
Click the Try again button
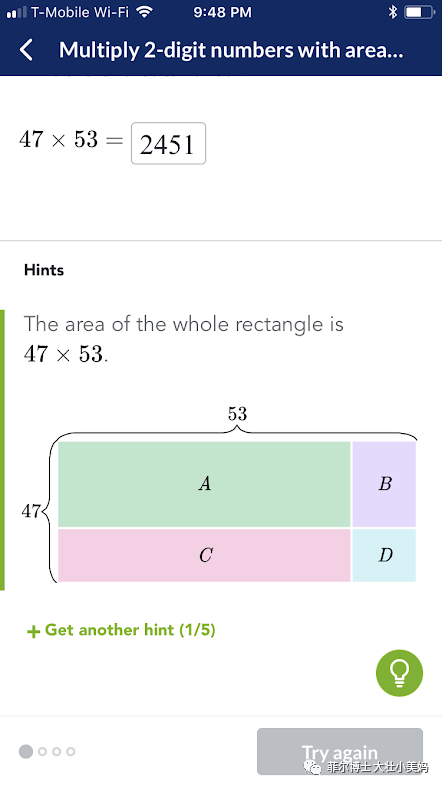point(340,751)
